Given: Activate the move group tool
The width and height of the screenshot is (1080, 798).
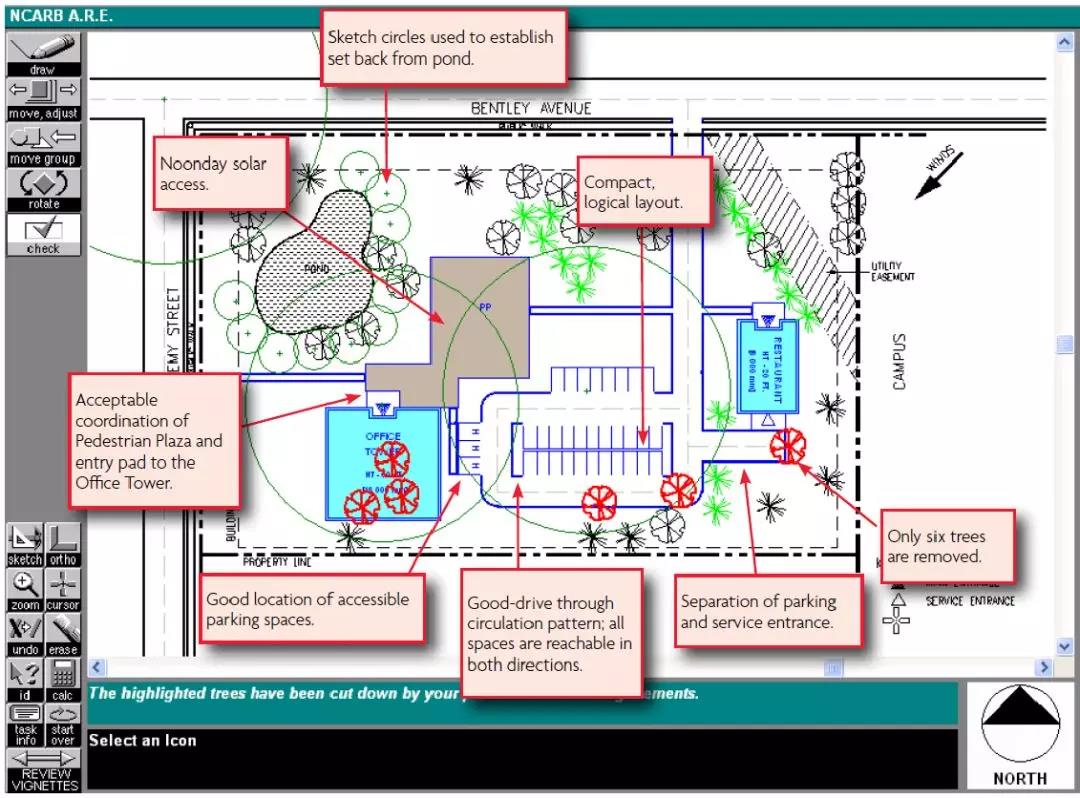Looking at the screenshot, I should point(43,144).
